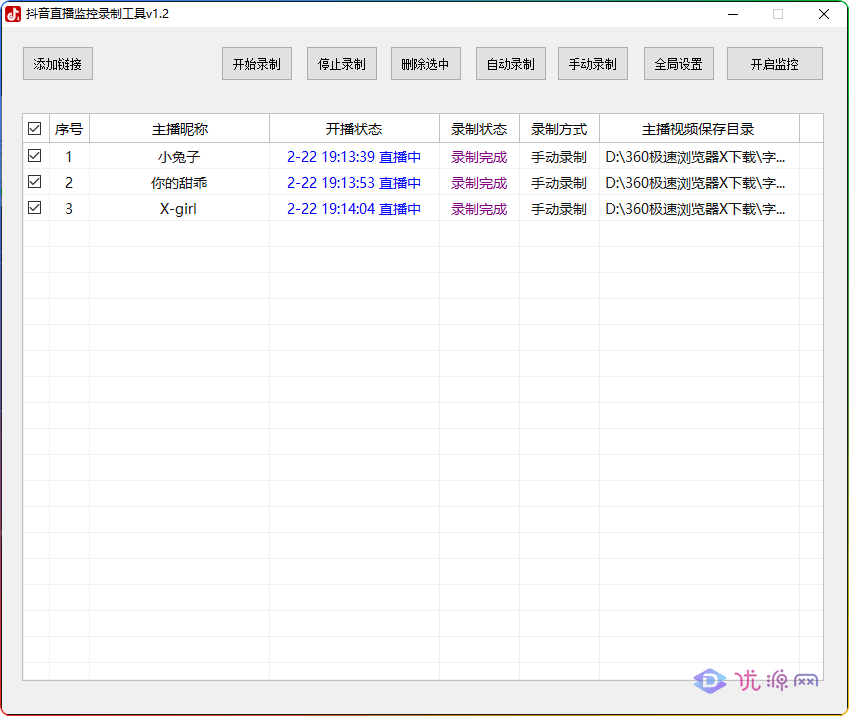Viewport: 849px width, 716px height.
Task: Switch to 自动录制 mode
Action: [x=511, y=64]
